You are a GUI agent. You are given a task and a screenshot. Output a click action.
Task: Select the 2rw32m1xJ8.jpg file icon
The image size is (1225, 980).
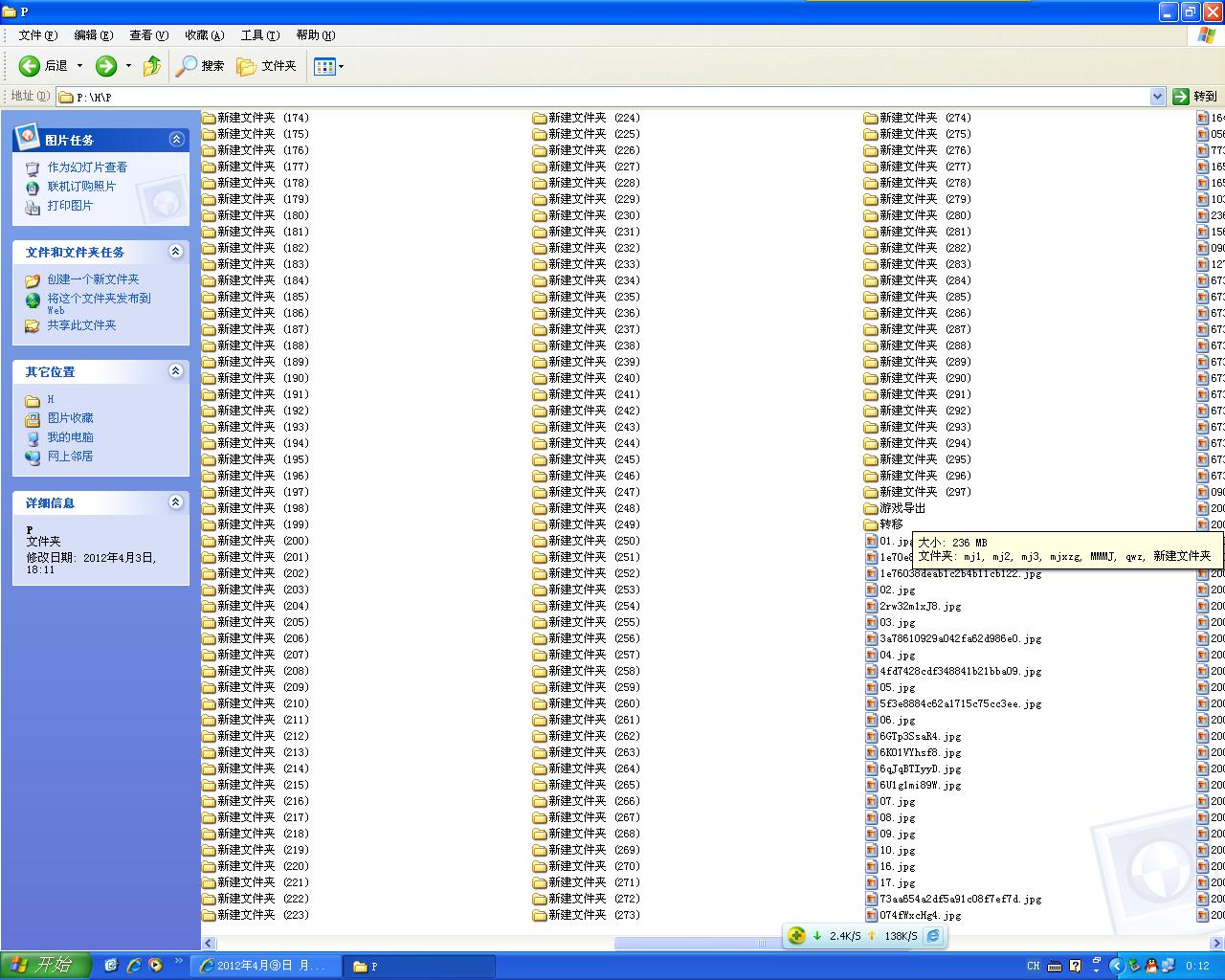click(x=872, y=607)
